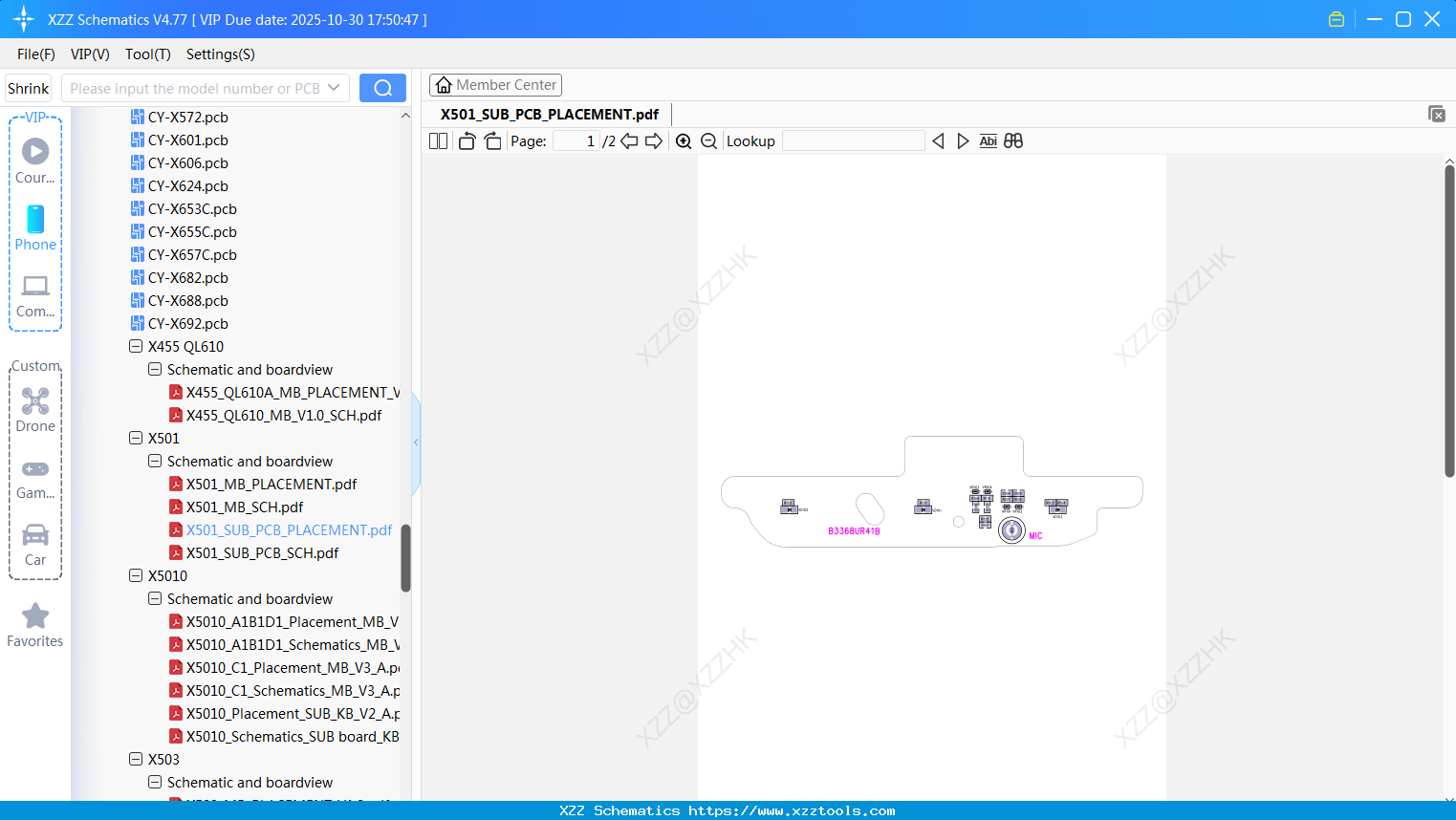Open the Drone category
The height and width of the screenshot is (820, 1456).
coord(35,410)
